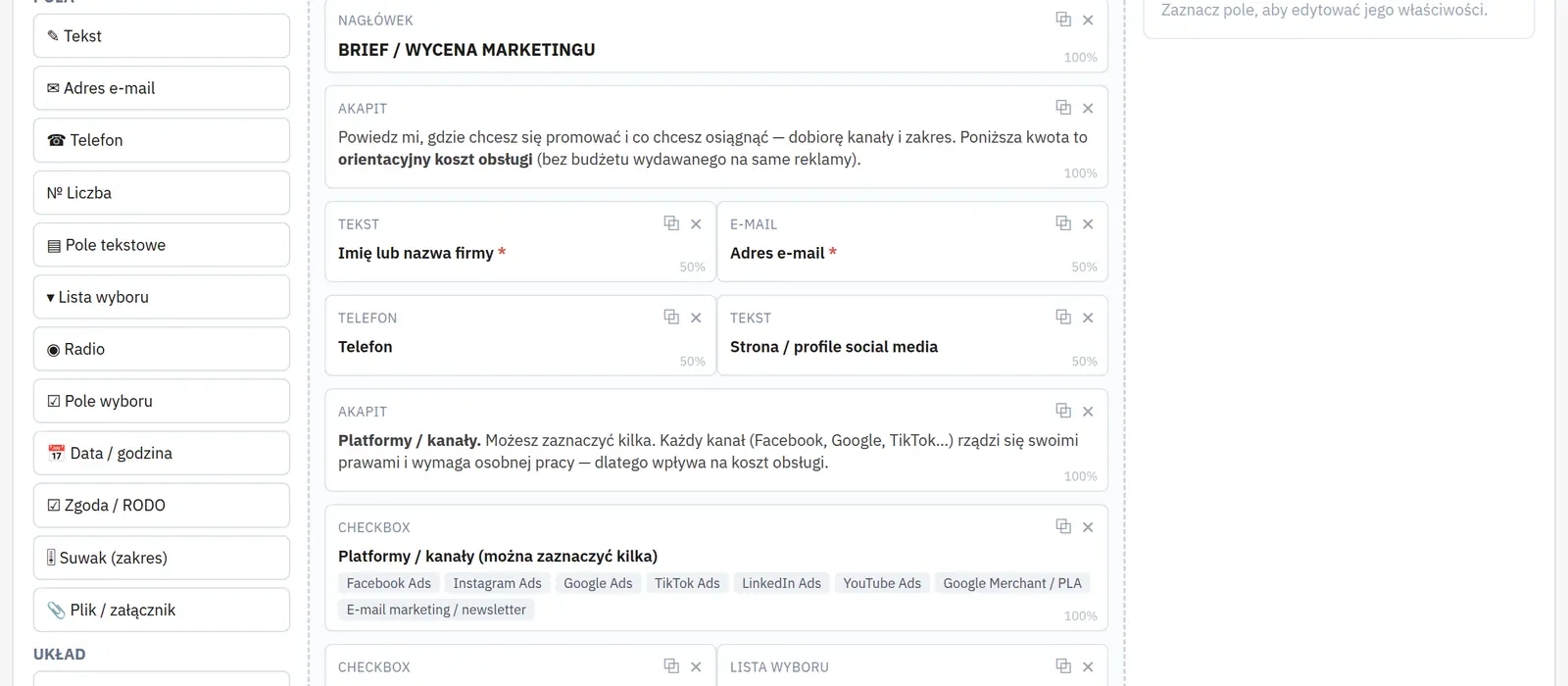Delete the Platformy / kanały paragraph block
This screenshot has height=686, width=1568.
click(x=1088, y=412)
